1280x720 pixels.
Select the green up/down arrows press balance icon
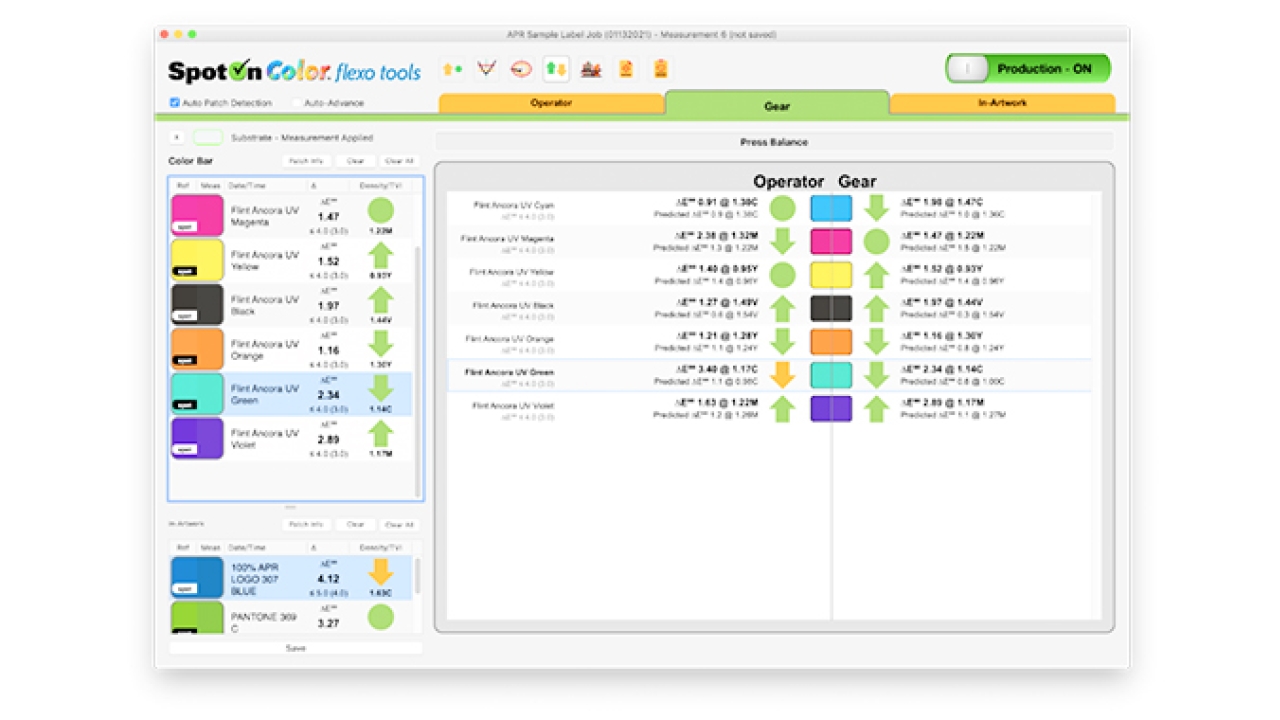coord(556,69)
